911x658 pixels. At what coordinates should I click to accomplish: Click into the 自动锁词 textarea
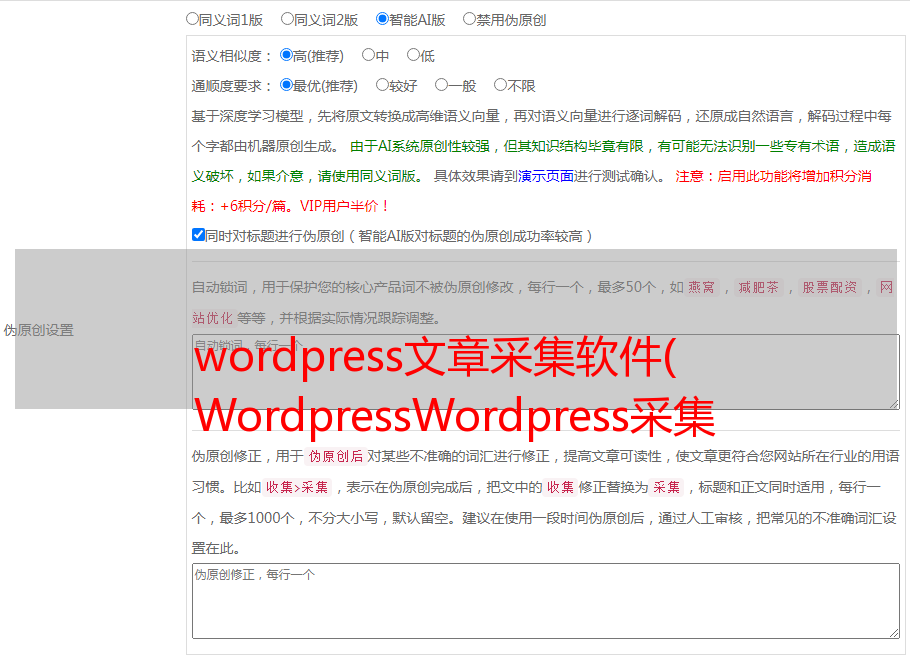(546, 372)
